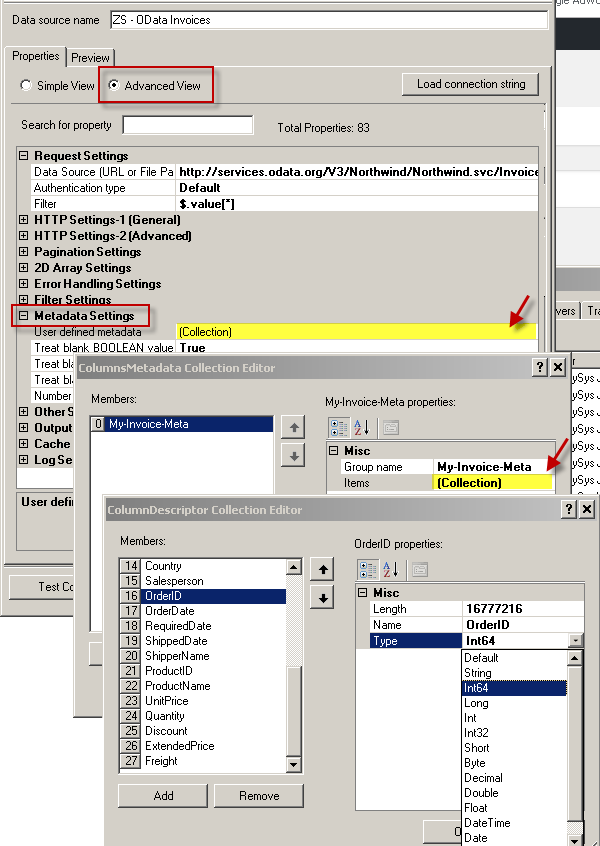600x846 pixels.
Task: Click Authentication type value Default
Action: pos(357,188)
